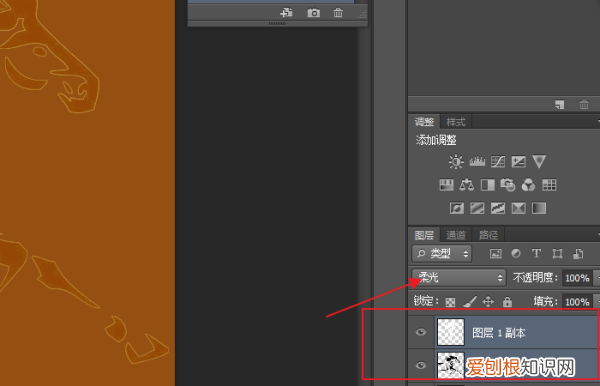This screenshot has height=386, width=600.
Task: Lock layer position move icon
Action: coord(488,302)
